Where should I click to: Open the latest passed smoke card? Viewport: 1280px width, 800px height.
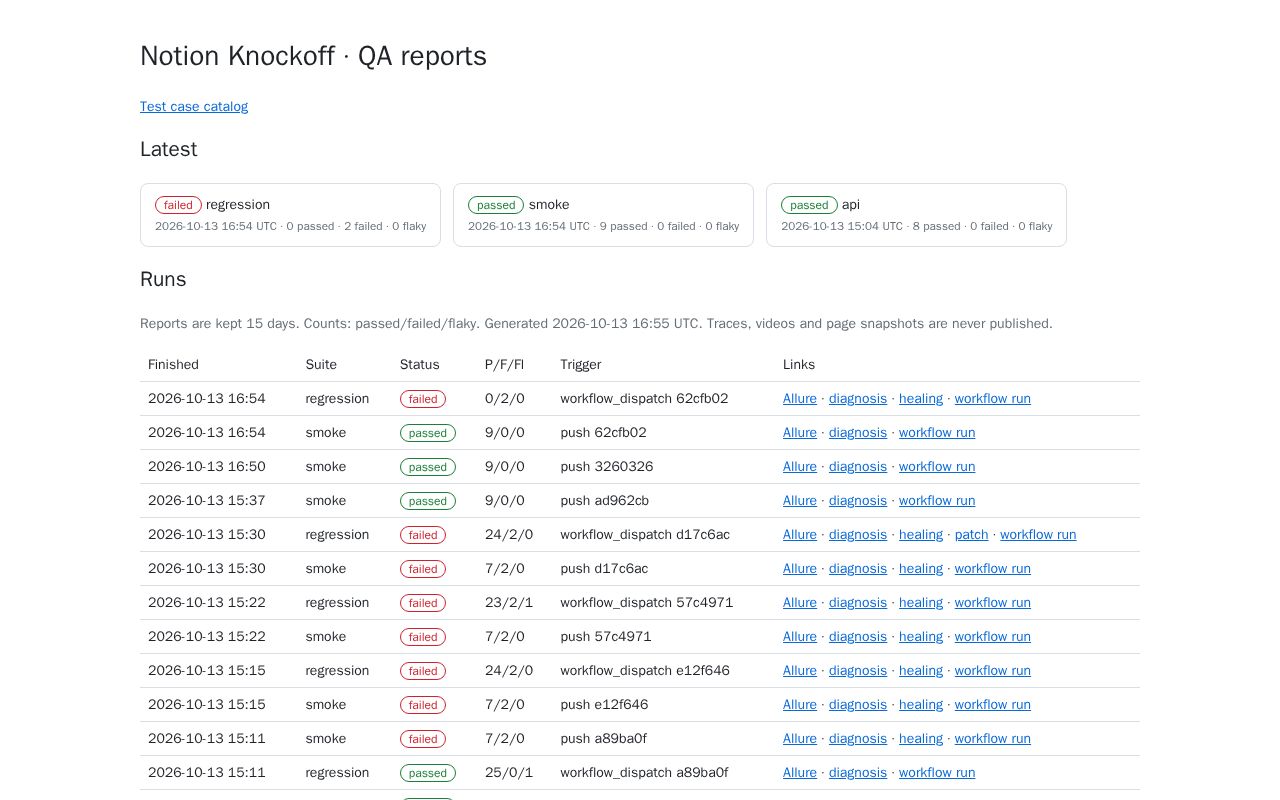tap(603, 215)
